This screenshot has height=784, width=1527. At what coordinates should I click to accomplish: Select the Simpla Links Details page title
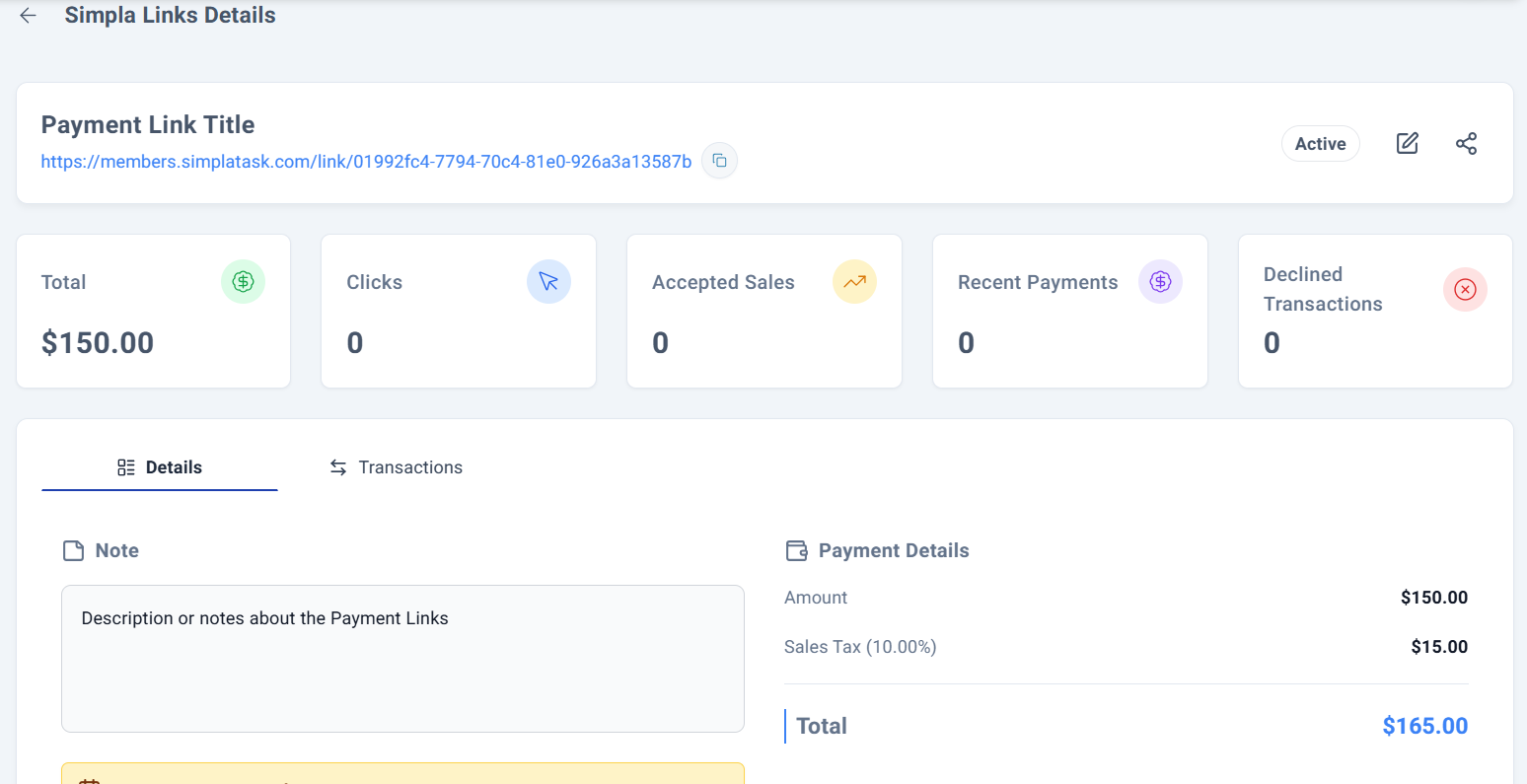click(x=170, y=16)
